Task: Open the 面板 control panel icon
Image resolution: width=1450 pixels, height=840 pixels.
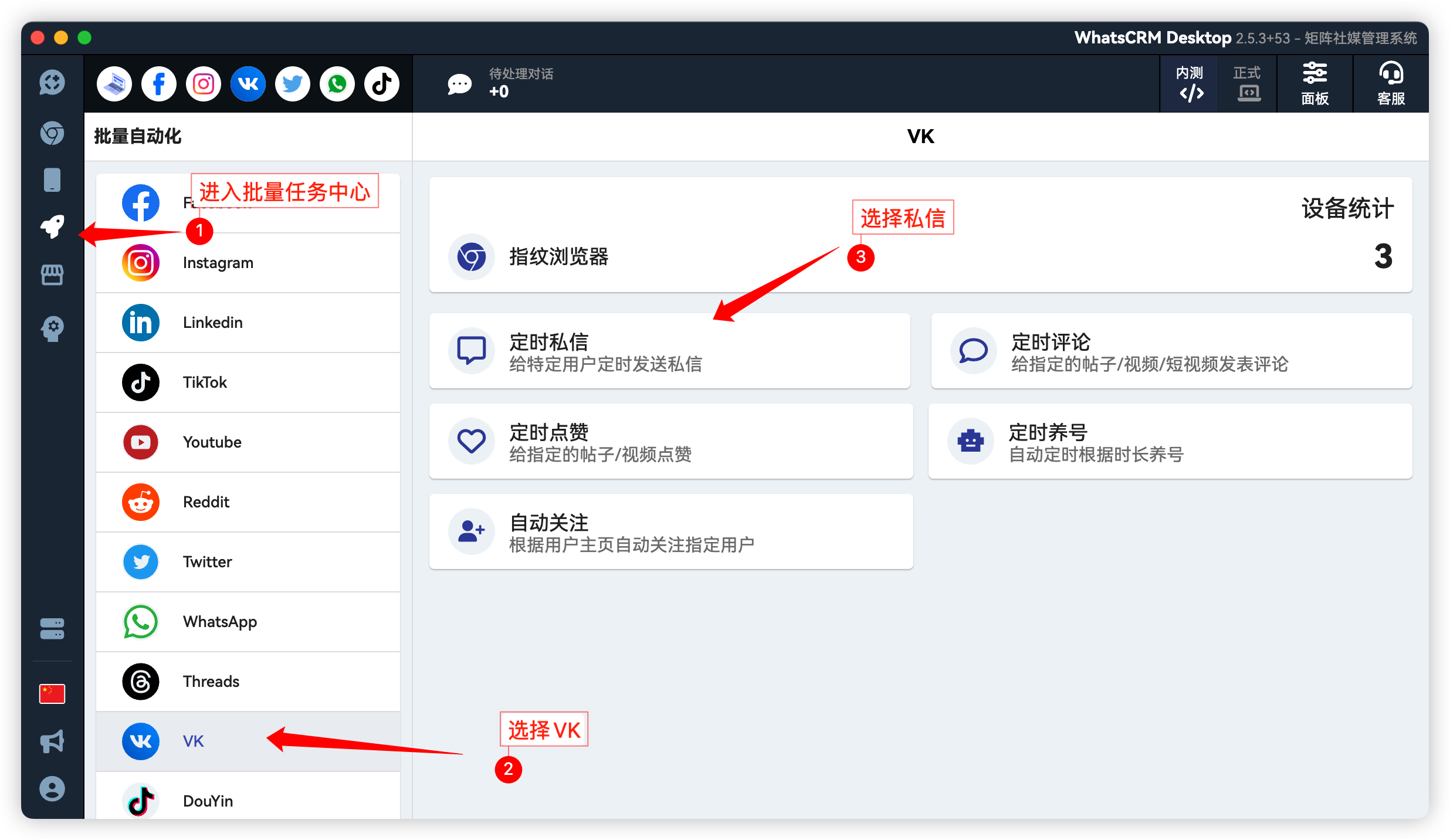Action: pos(1315,83)
